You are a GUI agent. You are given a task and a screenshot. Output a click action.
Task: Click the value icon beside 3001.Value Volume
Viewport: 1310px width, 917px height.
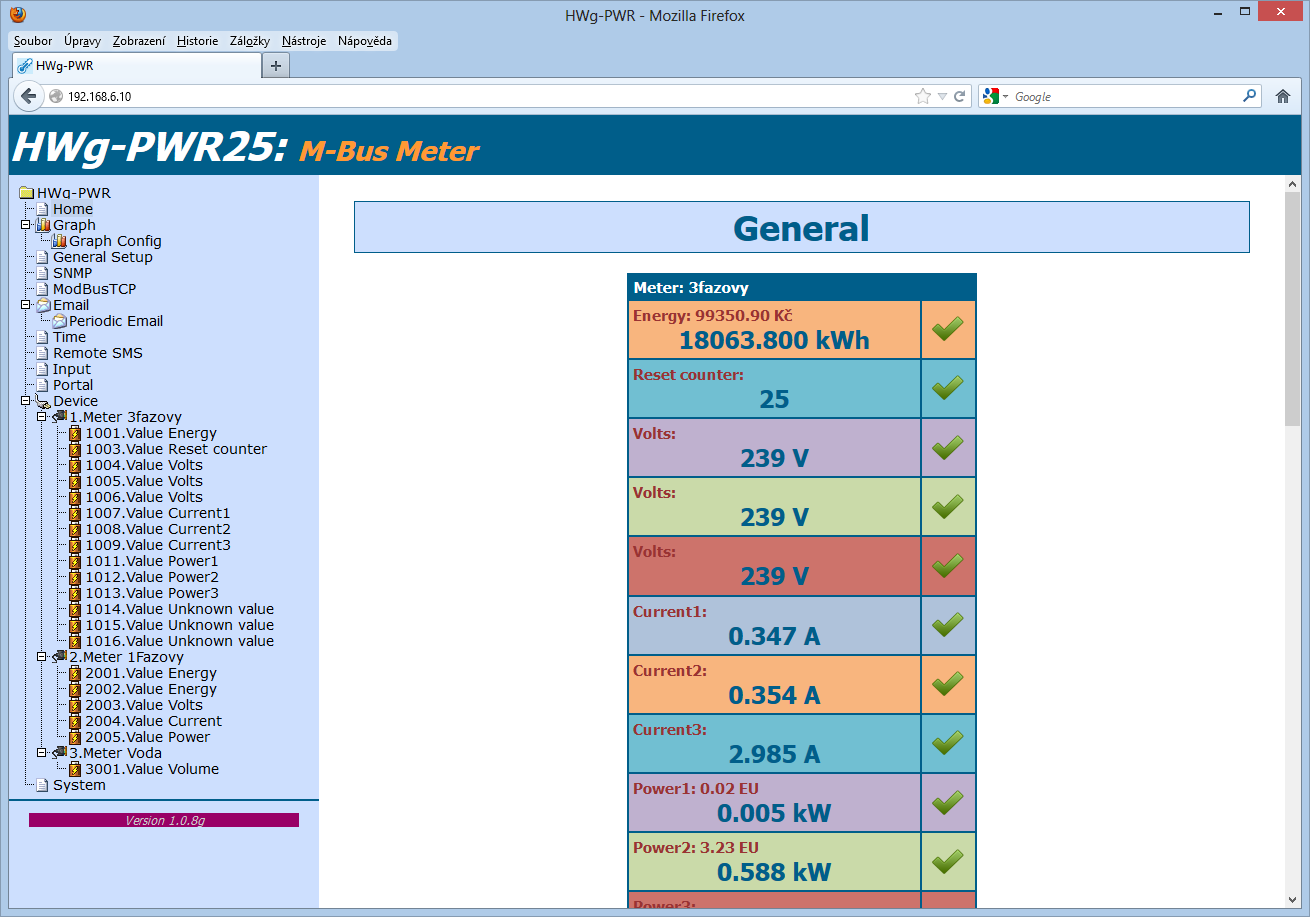(x=75, y=769)
